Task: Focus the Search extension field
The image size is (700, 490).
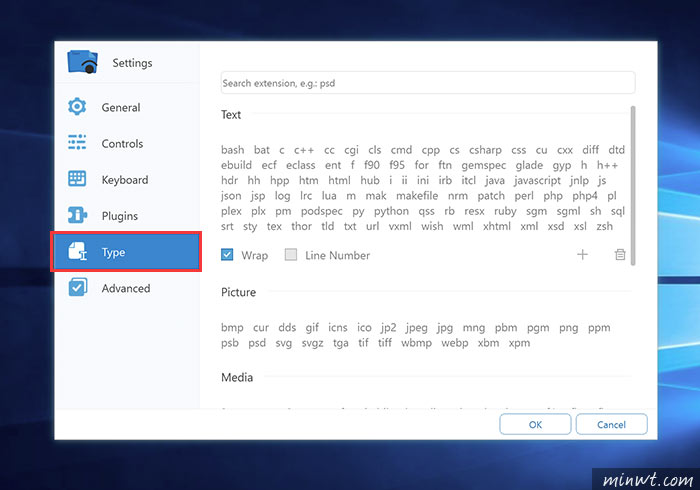Action: coord(428,83)
